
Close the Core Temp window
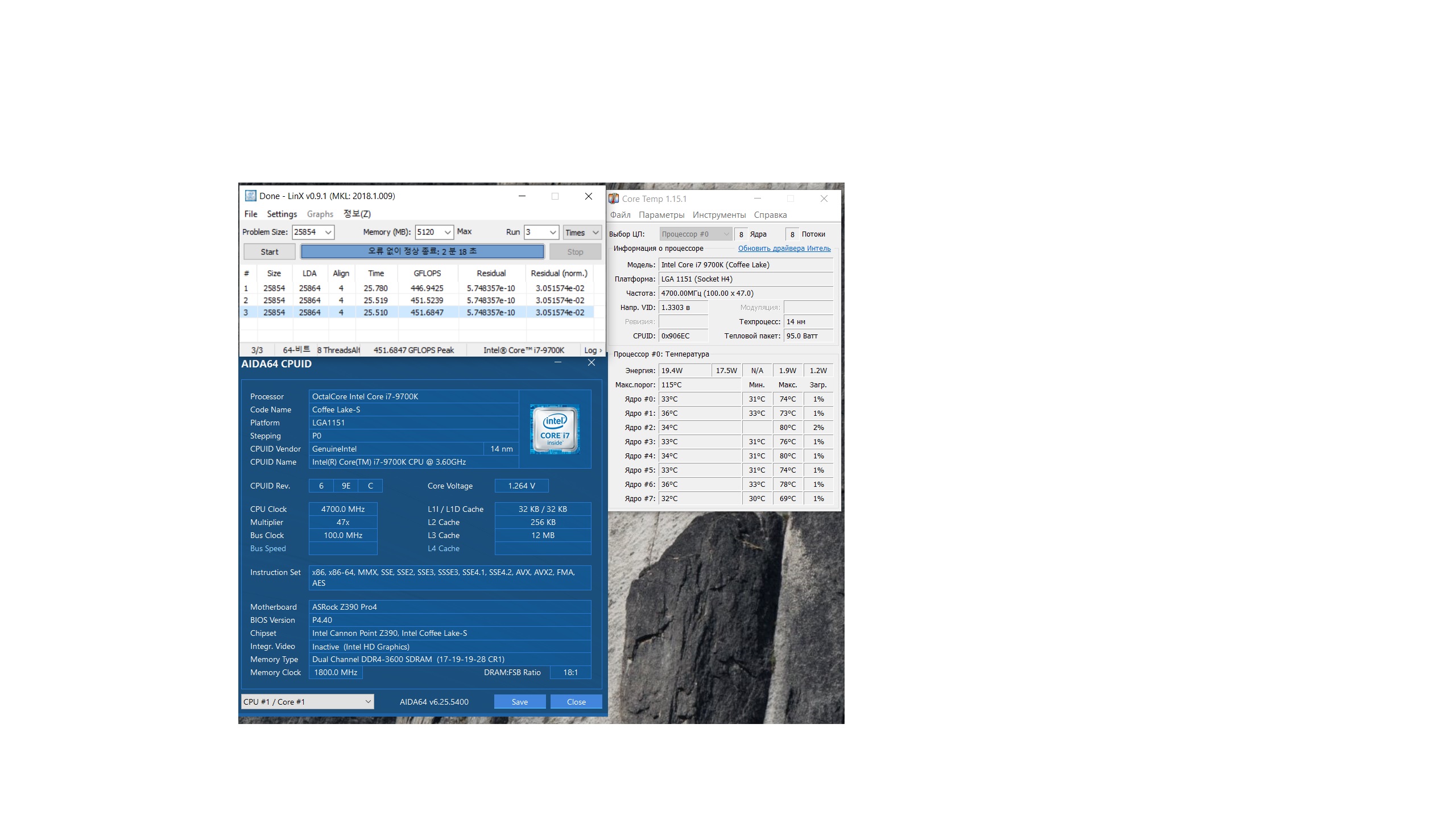(824, 198)
